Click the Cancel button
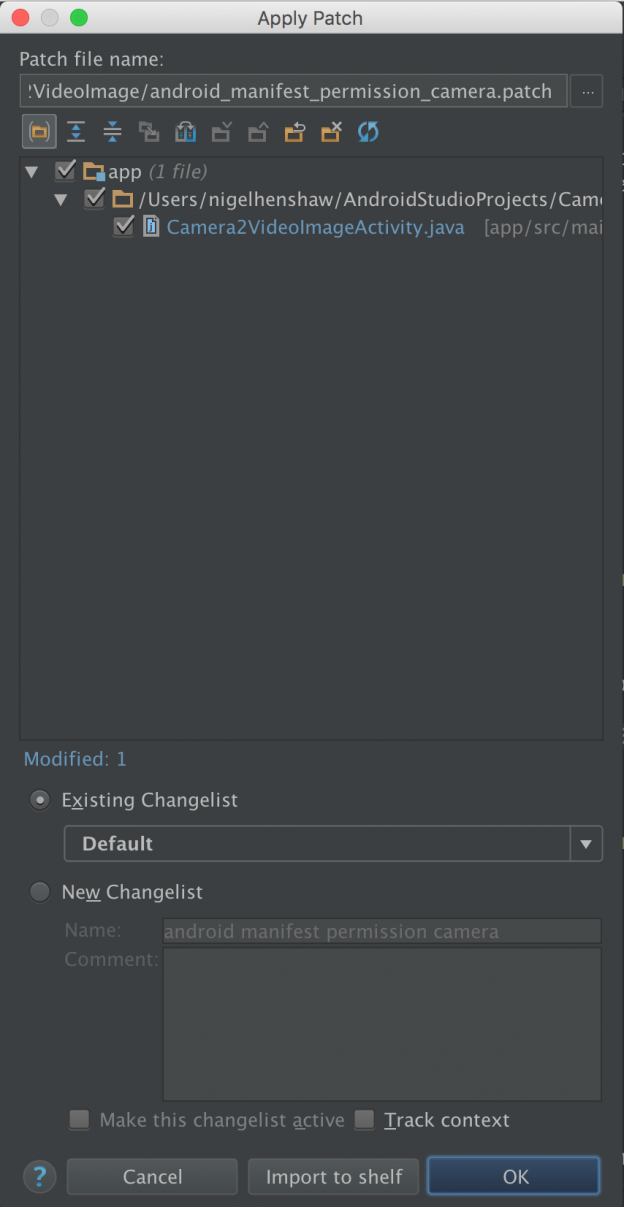 click(x=152, y=1177)
